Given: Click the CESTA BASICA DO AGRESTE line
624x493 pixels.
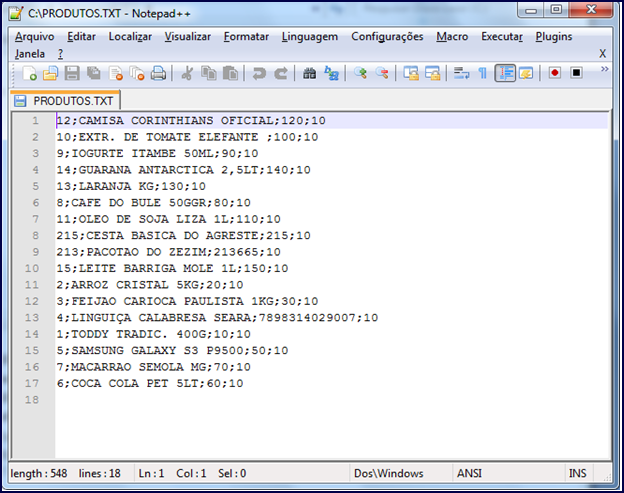Looking at the screenshot, I should point(183,236).
